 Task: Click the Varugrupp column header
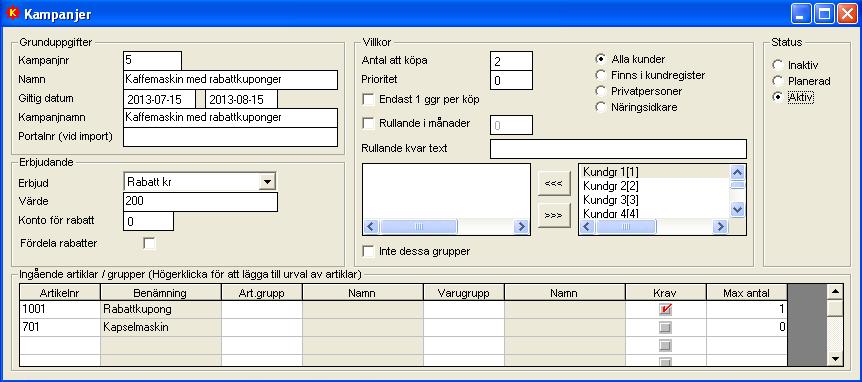[x=463, y=293]
